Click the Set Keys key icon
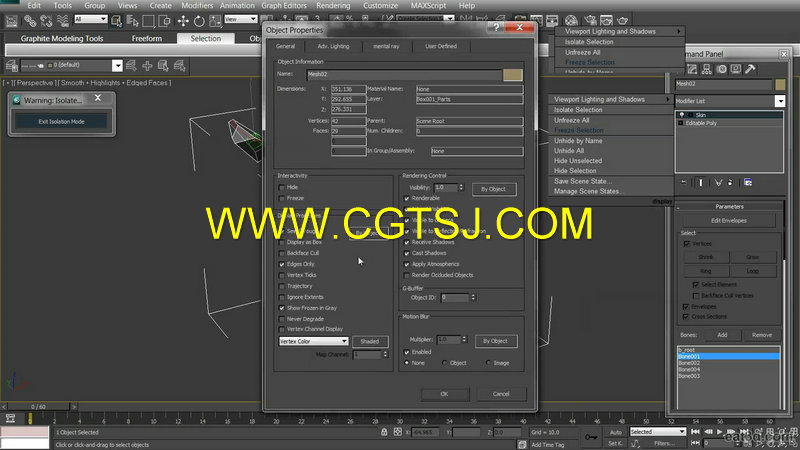 tap(591, 437)
